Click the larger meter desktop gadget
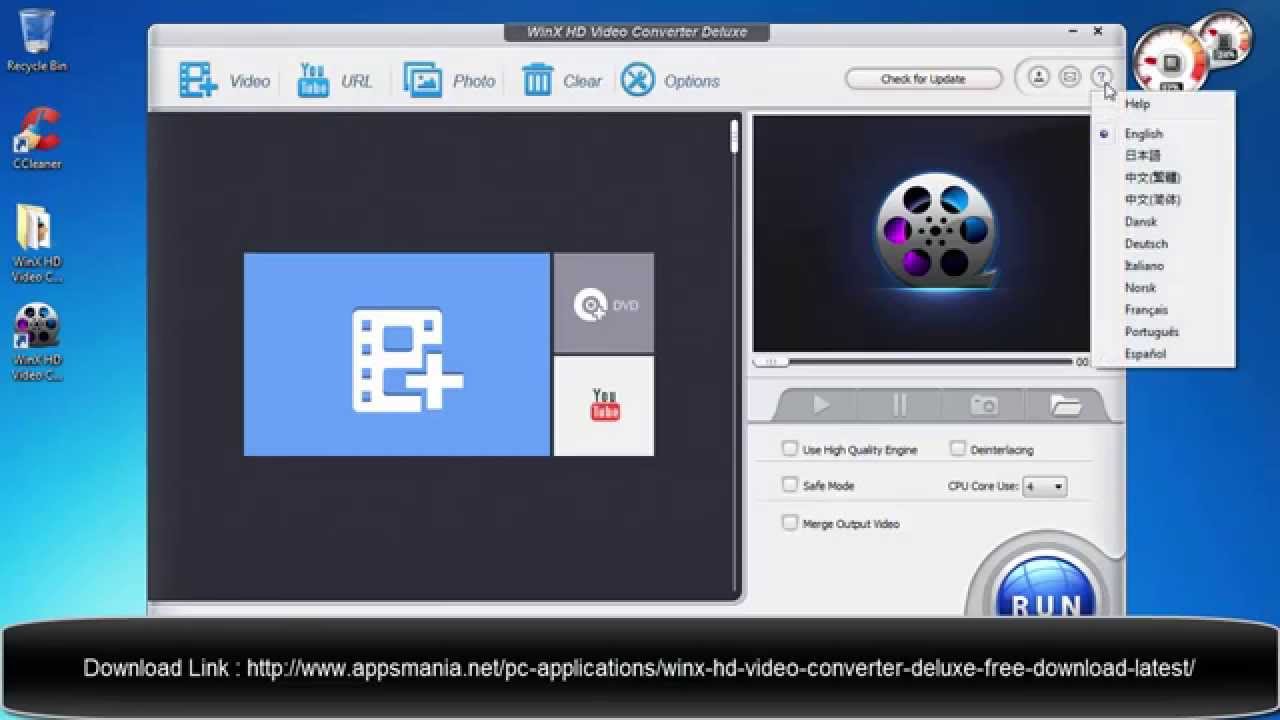This screenshot has width=1280, height=720. (1171, 61)
